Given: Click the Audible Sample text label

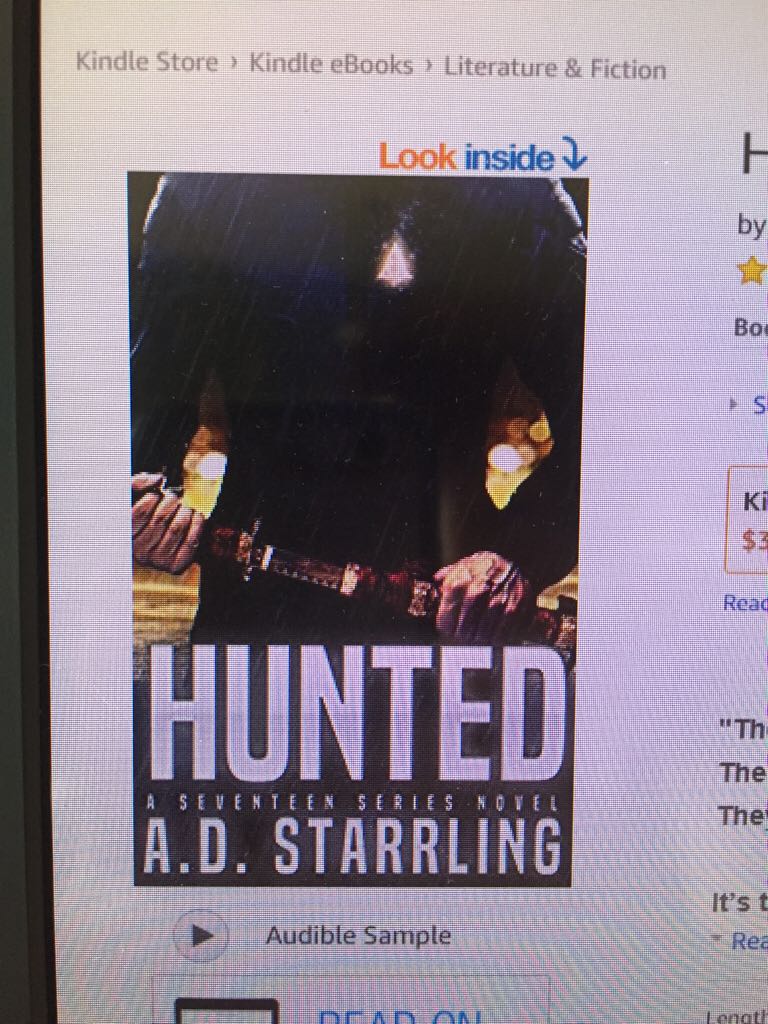Looking at the screenshot, I should coord(358,935).
